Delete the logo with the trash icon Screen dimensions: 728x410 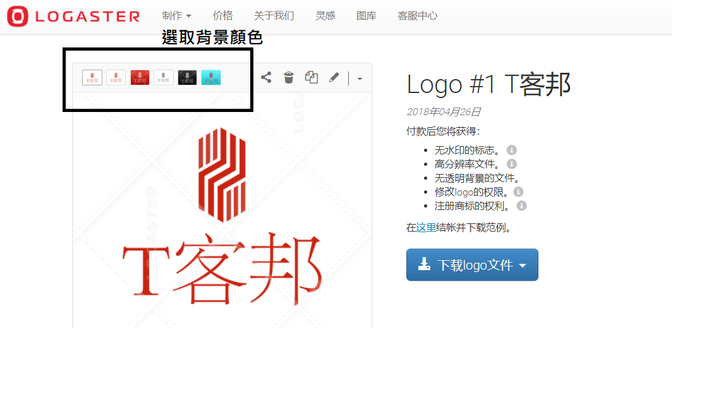coord(289,77)
